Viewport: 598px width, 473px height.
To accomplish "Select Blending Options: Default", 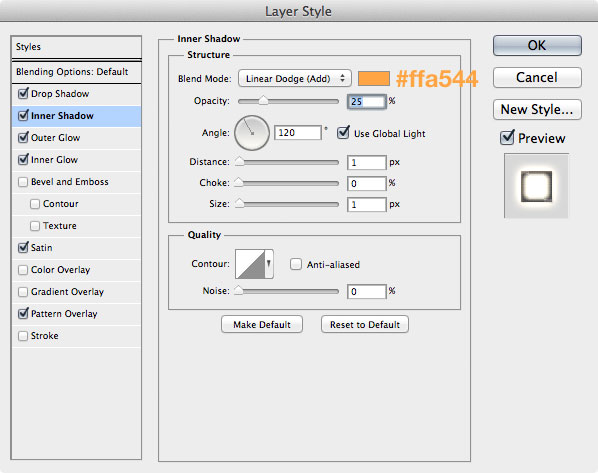I will point(76,72).
